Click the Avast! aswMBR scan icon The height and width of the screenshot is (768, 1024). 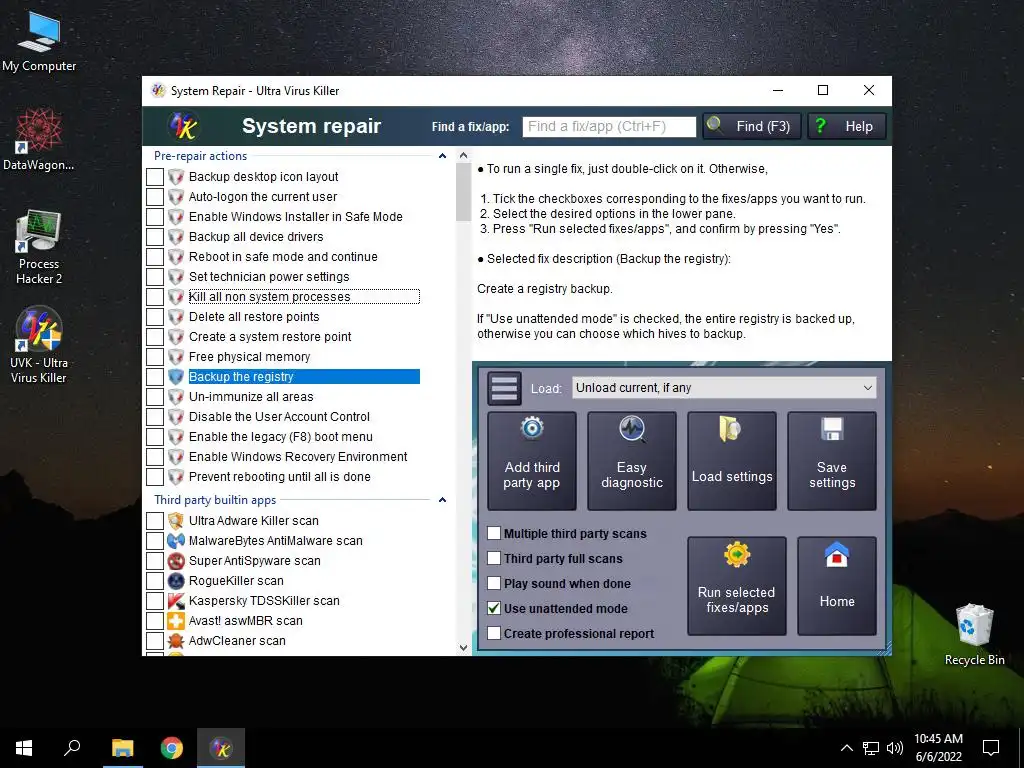[176, 621]
